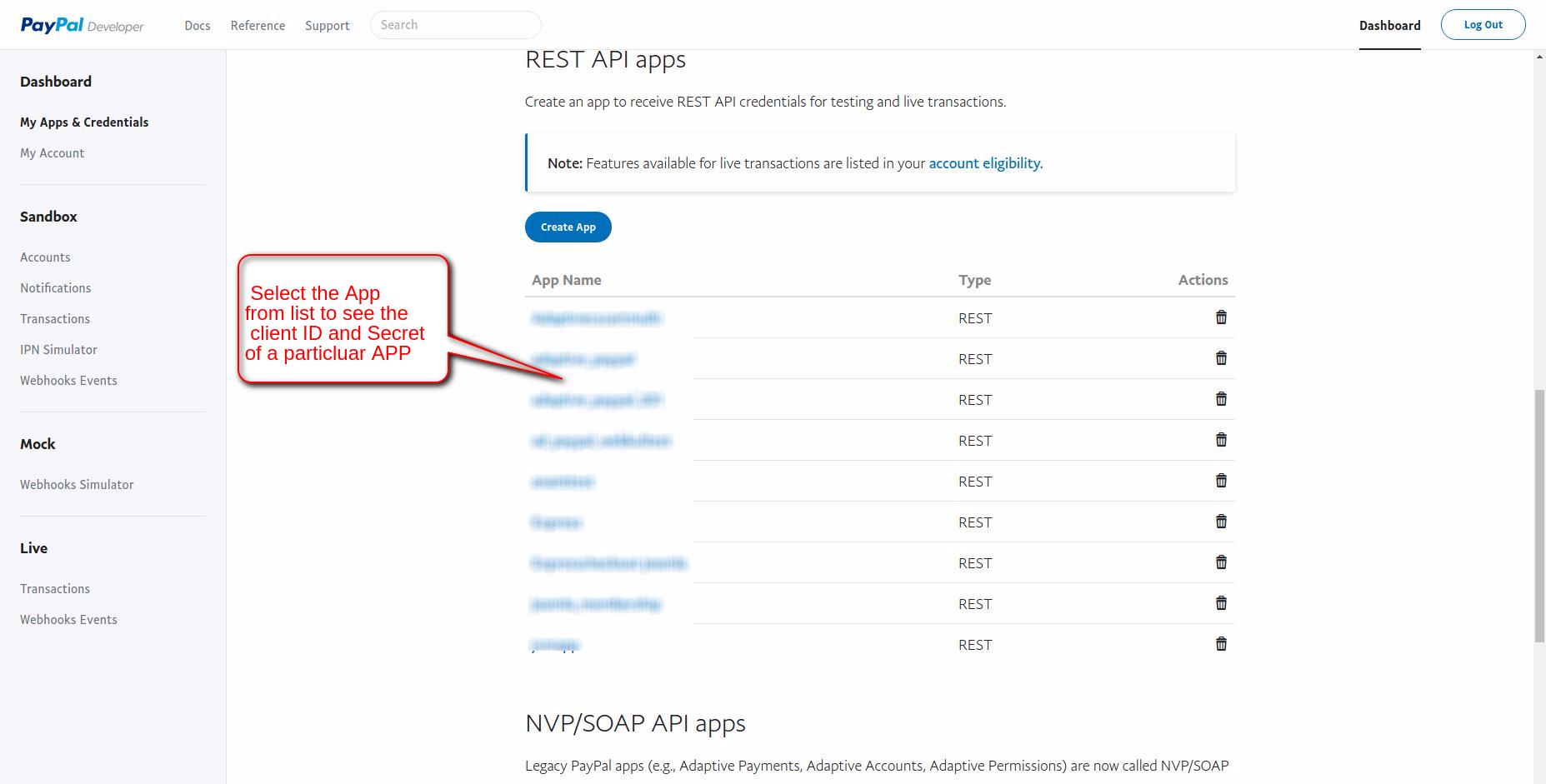Open the Webhooks Simulator under Mock
Viewport: 1546px width, 784px height.
click(77, 484)
